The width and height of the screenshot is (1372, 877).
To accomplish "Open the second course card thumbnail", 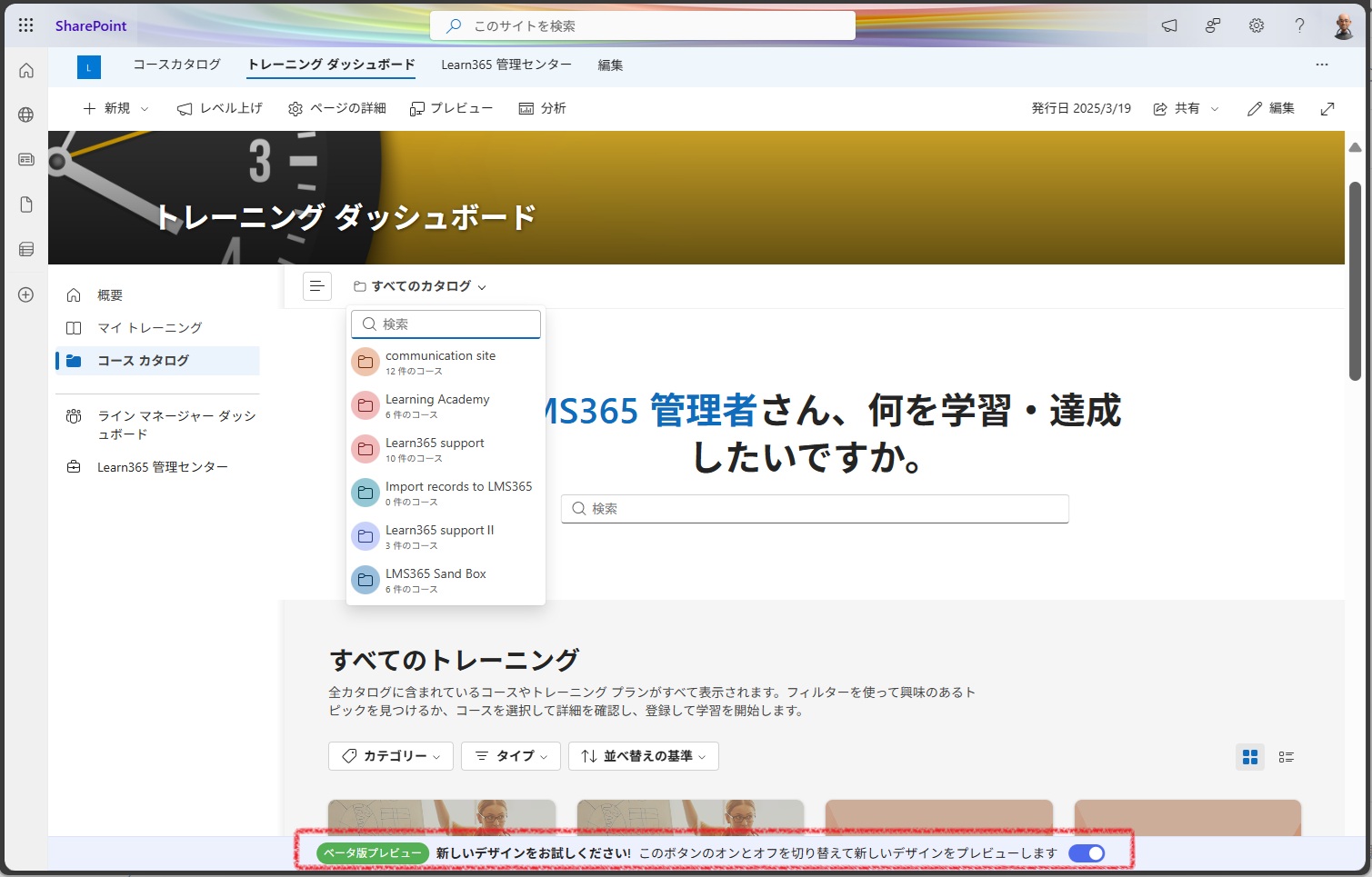I will click(690, 818).
